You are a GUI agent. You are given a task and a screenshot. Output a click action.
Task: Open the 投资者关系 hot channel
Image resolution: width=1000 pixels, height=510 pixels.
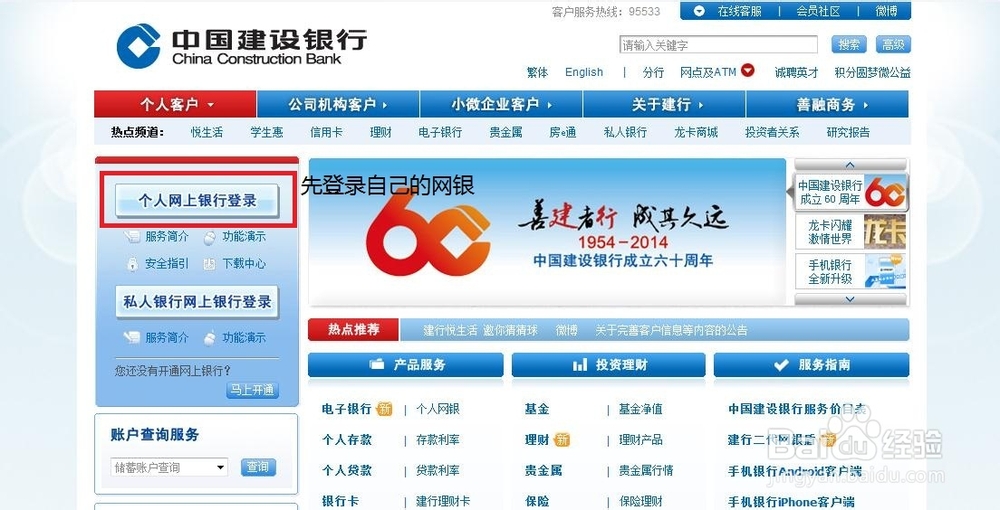pos(772,133)
